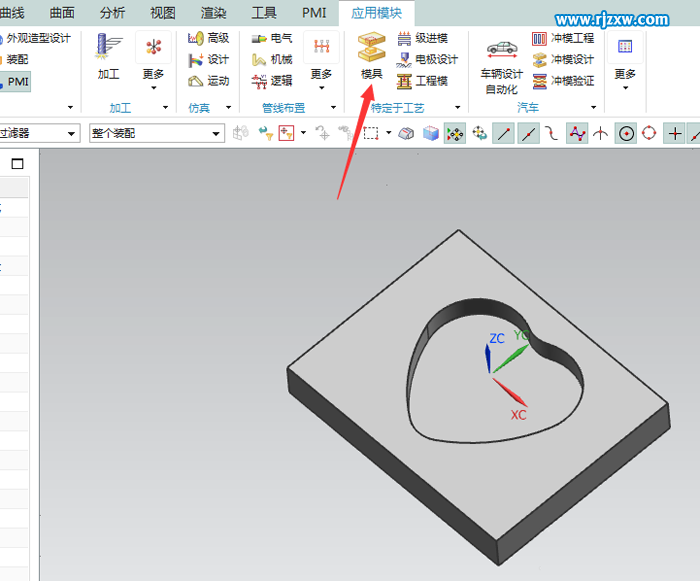The image size is (700, 581).
Task: Toggle the end point snap option
Action: coord(504,133)
